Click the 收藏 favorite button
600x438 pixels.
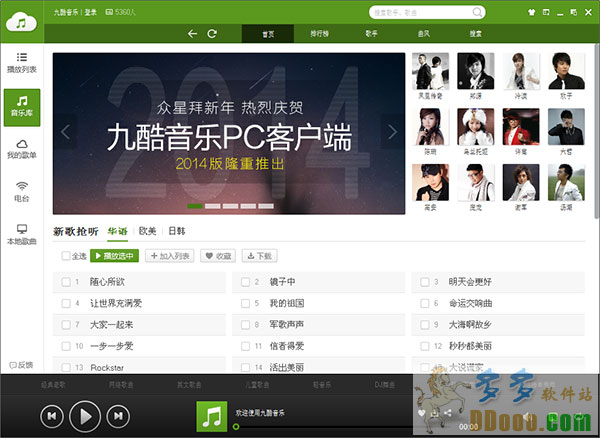[218, 256]
